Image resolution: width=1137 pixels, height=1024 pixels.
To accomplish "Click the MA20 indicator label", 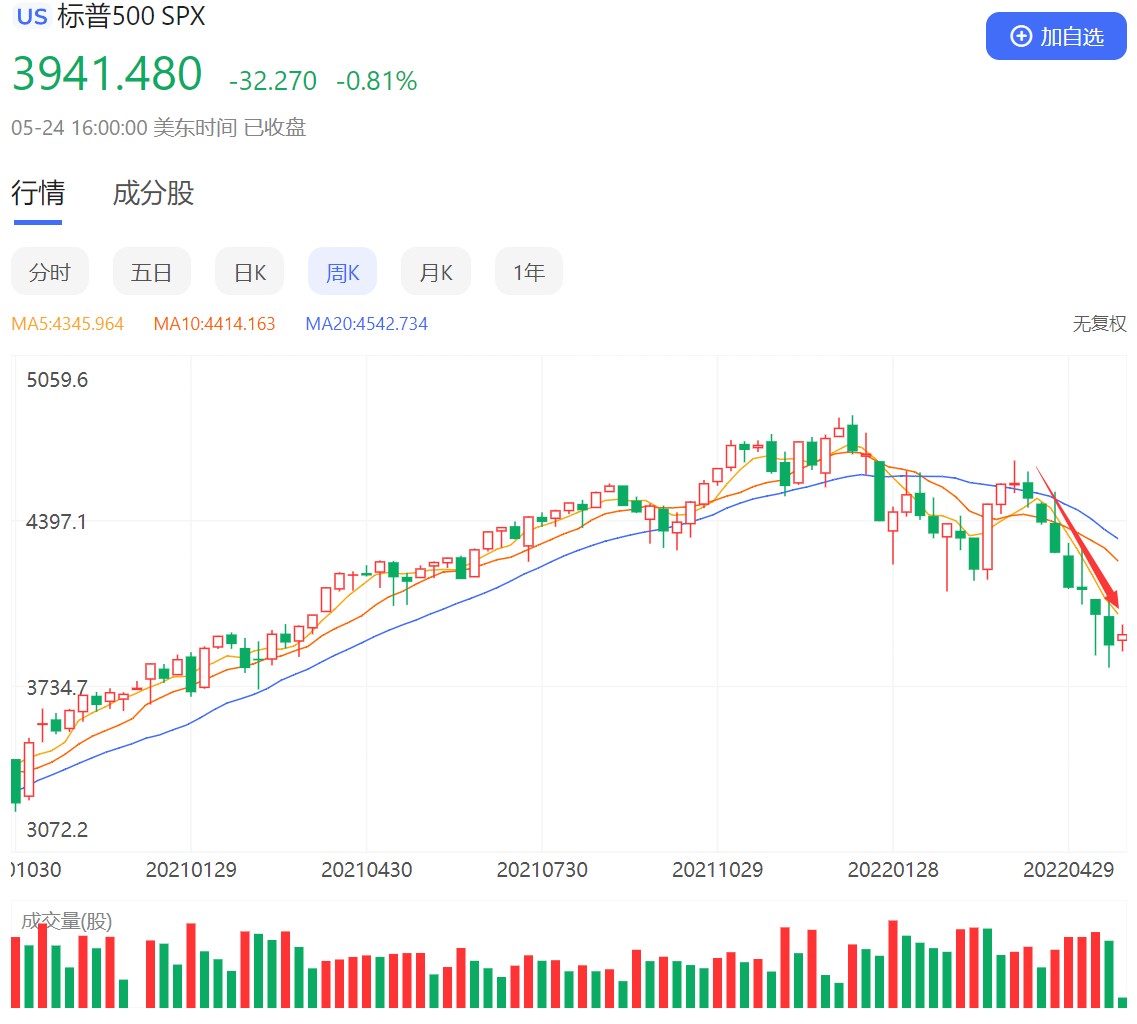I will point(366,324).
